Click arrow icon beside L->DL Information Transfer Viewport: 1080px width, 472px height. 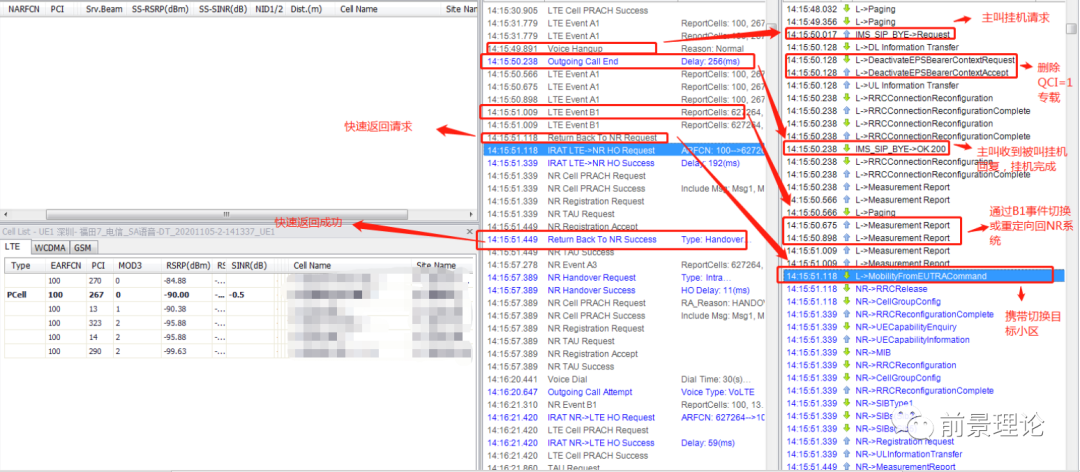tap(847, 47)
